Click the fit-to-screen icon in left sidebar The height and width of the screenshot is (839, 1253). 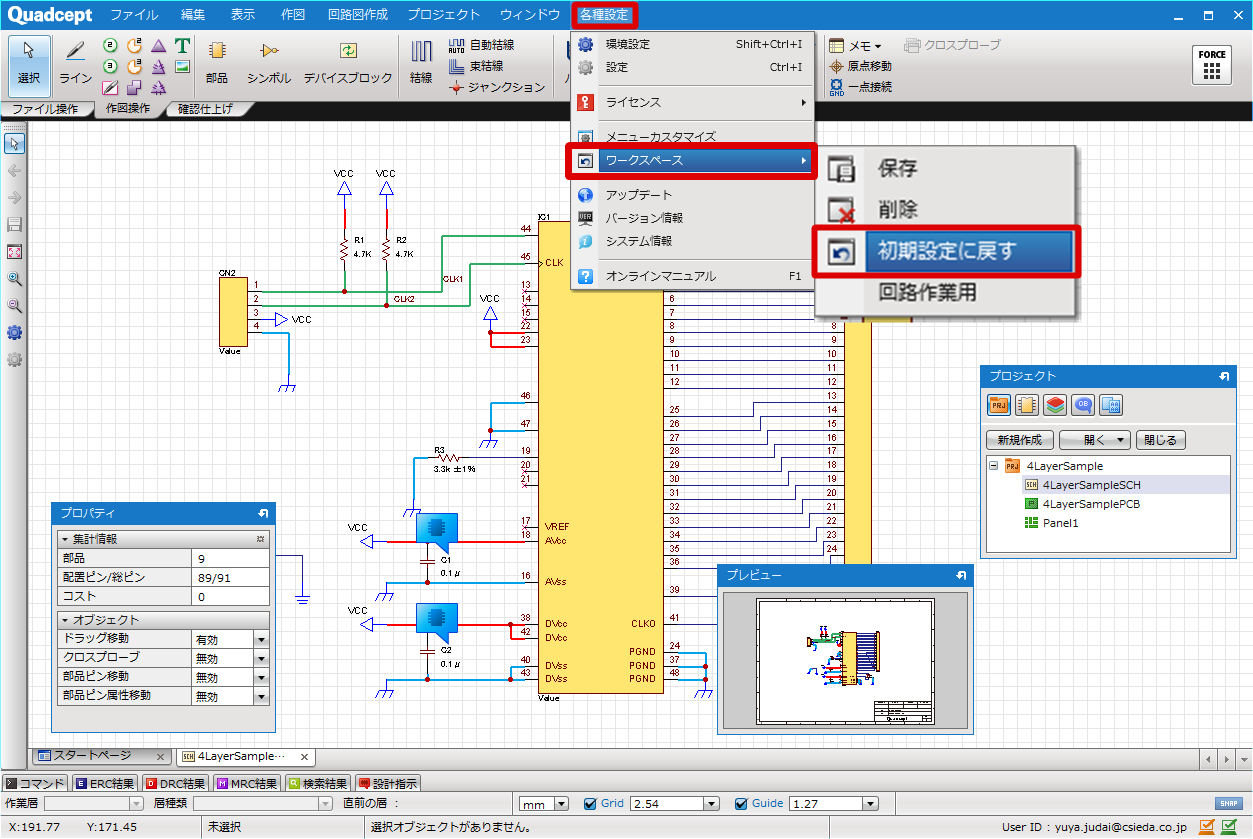point(14,252)
